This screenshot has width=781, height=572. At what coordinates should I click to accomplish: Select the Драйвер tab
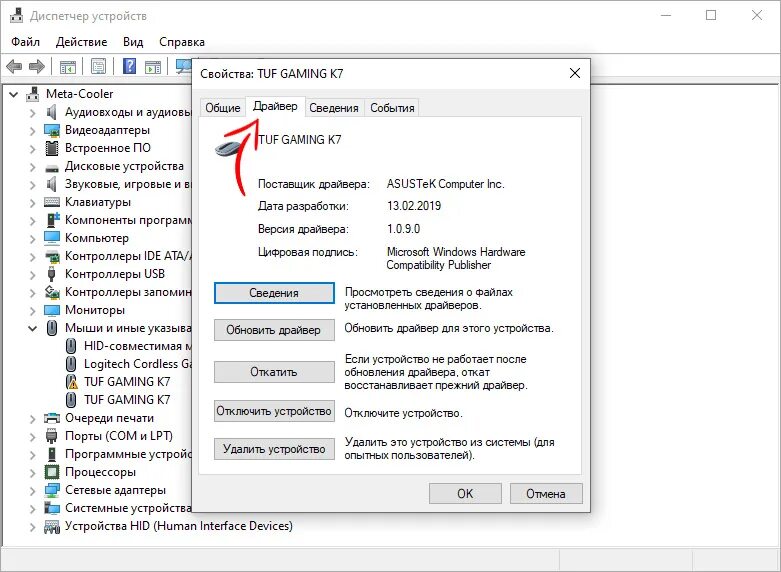[x=275, y=106]
